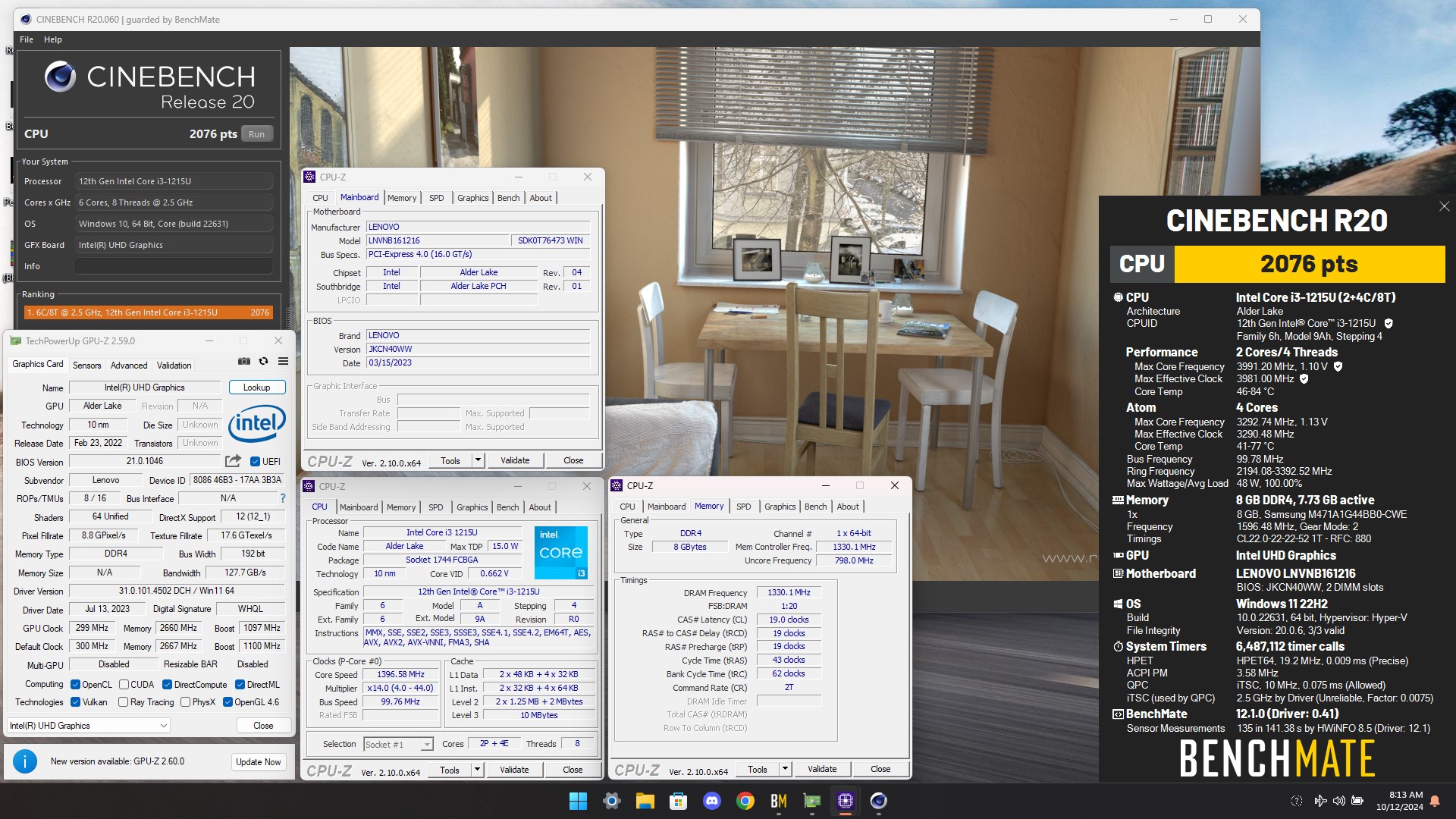Click the shield beside 3991.20 MHz, 1.10 V
This screenshot has height=819, width=1456.
click(1338, 366)
